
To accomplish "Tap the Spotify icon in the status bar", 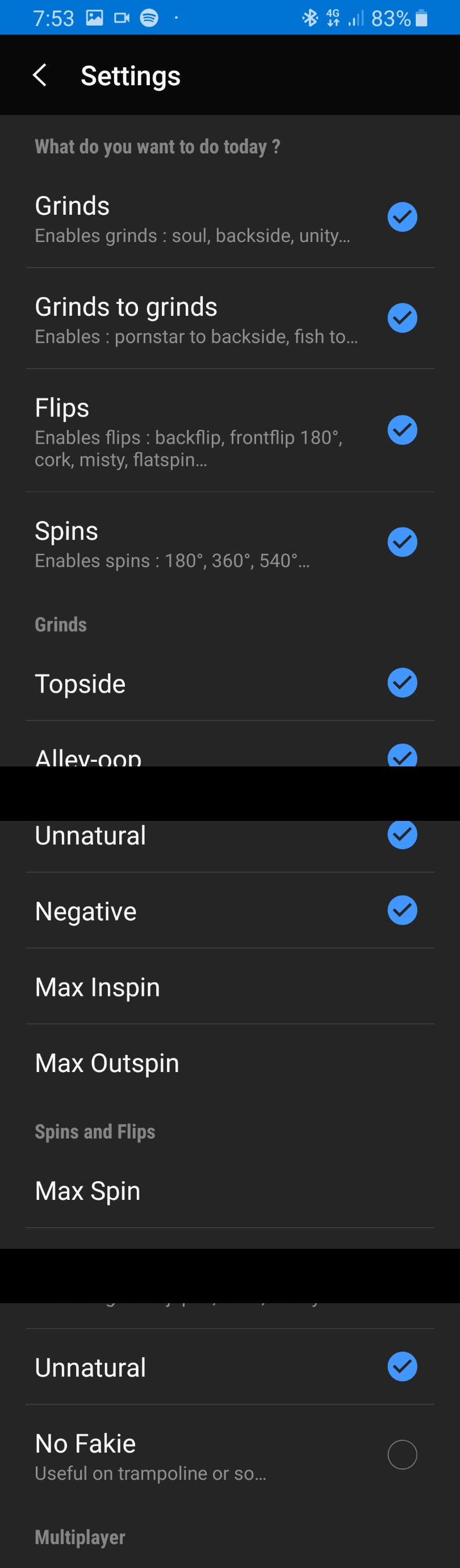I will pyautogui.click(x=149, y=18).
